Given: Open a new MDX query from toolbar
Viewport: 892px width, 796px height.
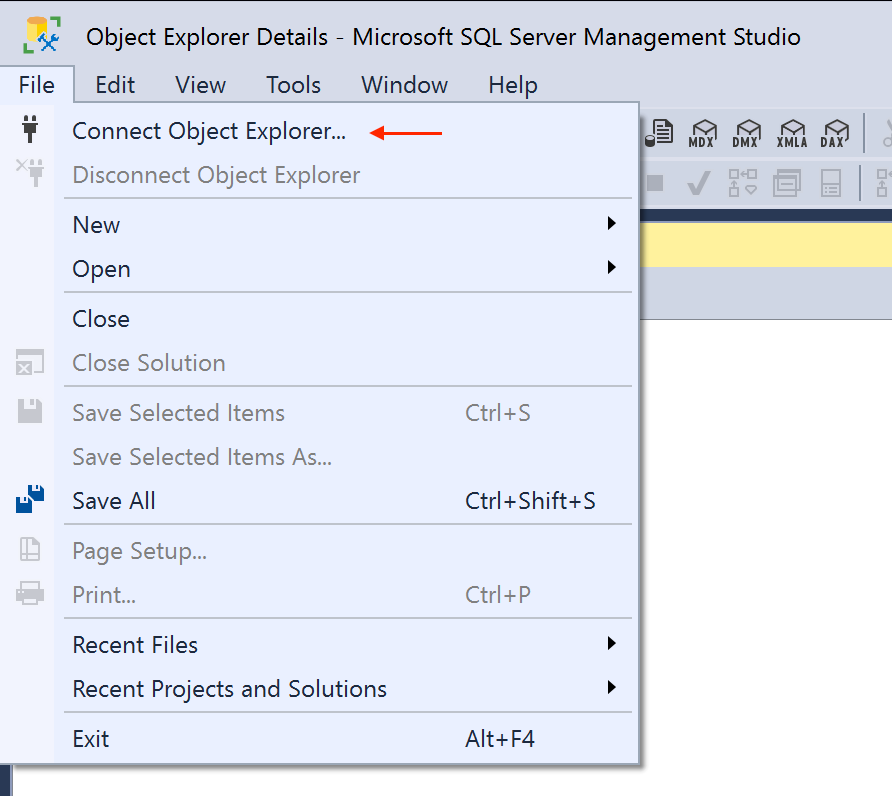Looking at the screenshot, I should (703, 134).
